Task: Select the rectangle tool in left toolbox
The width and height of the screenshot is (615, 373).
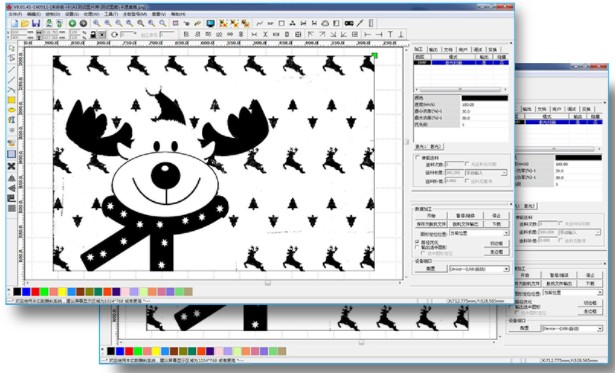Action: pyautogui.click(x=12, y=100)
